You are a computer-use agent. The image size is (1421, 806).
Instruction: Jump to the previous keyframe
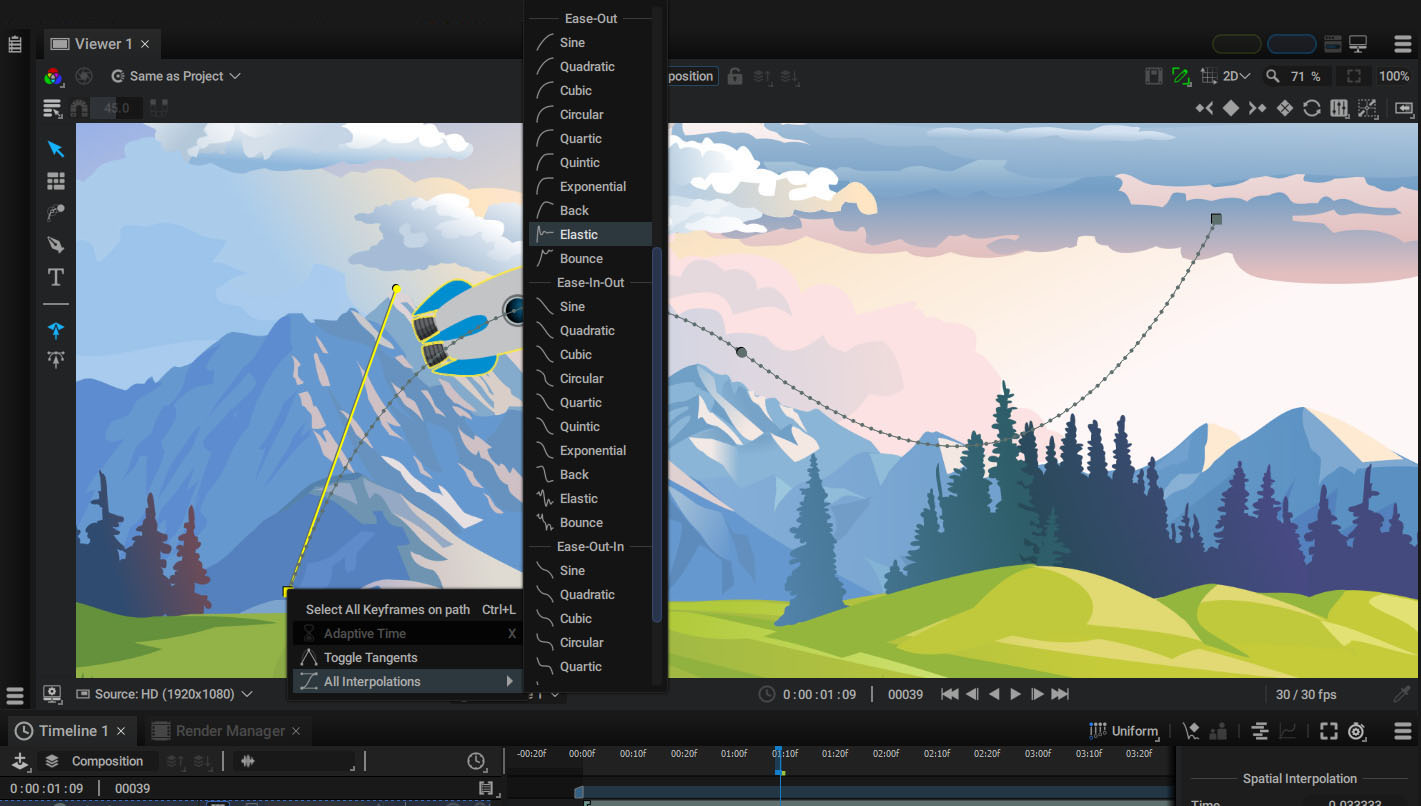point(1204,108)
